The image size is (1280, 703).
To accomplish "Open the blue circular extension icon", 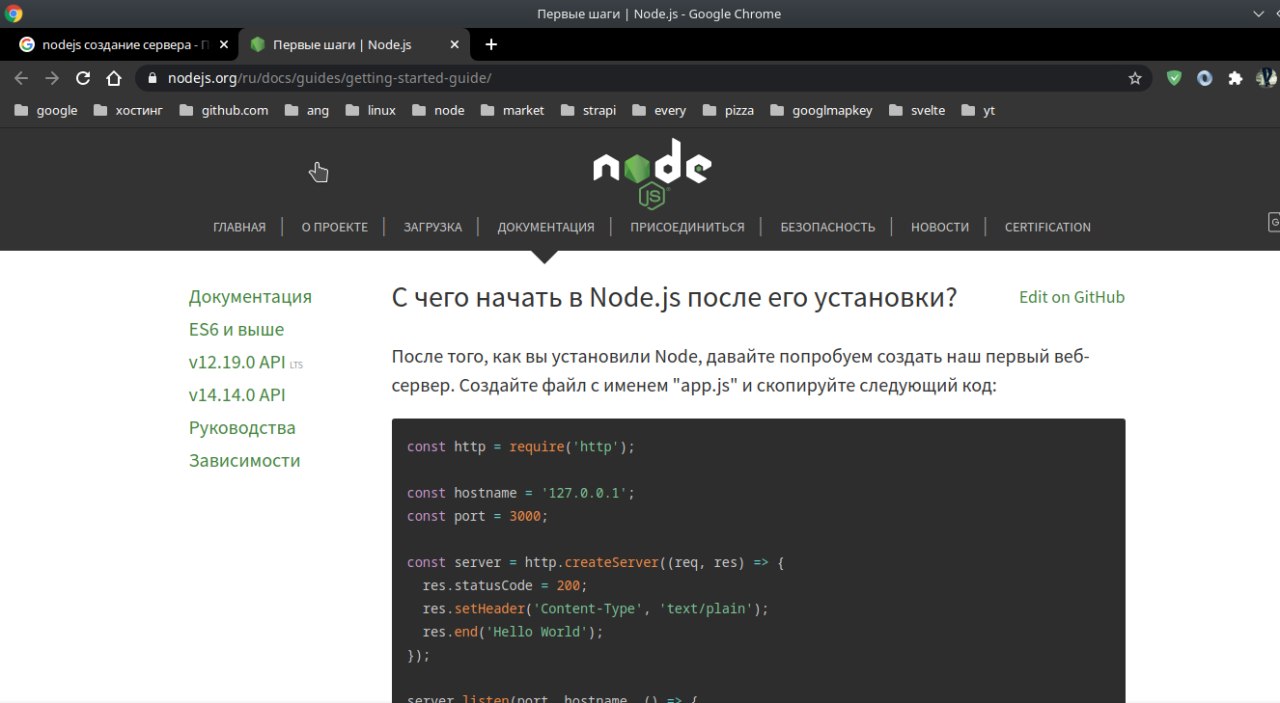I will [x=1205, y=78].
